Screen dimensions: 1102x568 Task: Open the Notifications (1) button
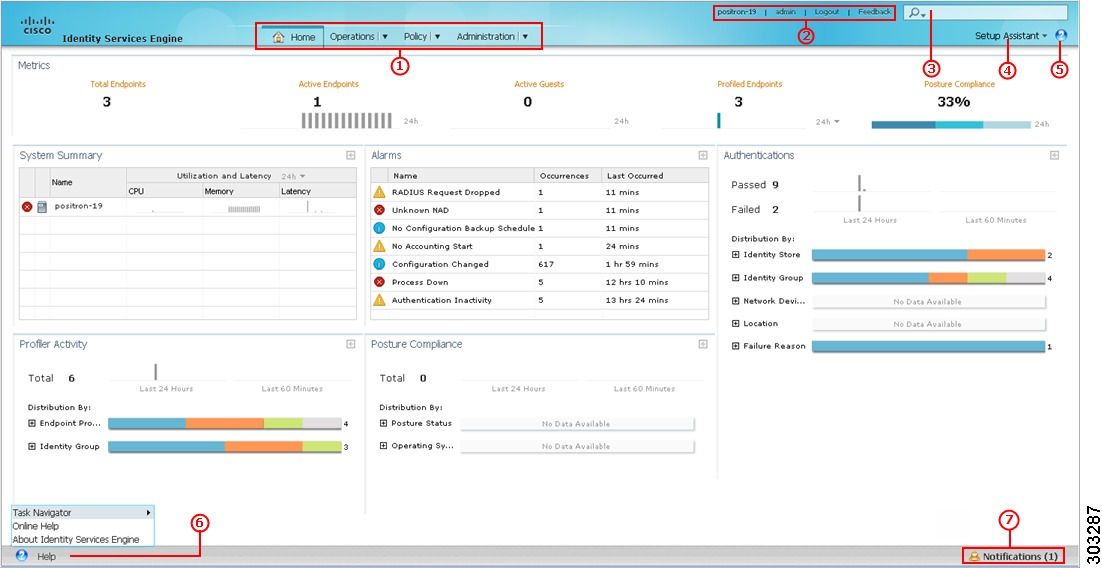(1013, 556)
